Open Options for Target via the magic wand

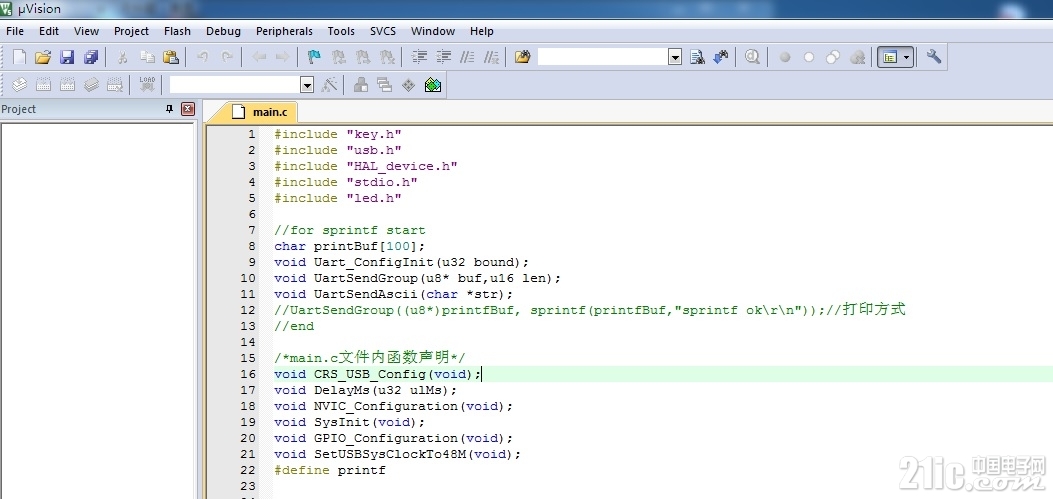click(329, 85)
